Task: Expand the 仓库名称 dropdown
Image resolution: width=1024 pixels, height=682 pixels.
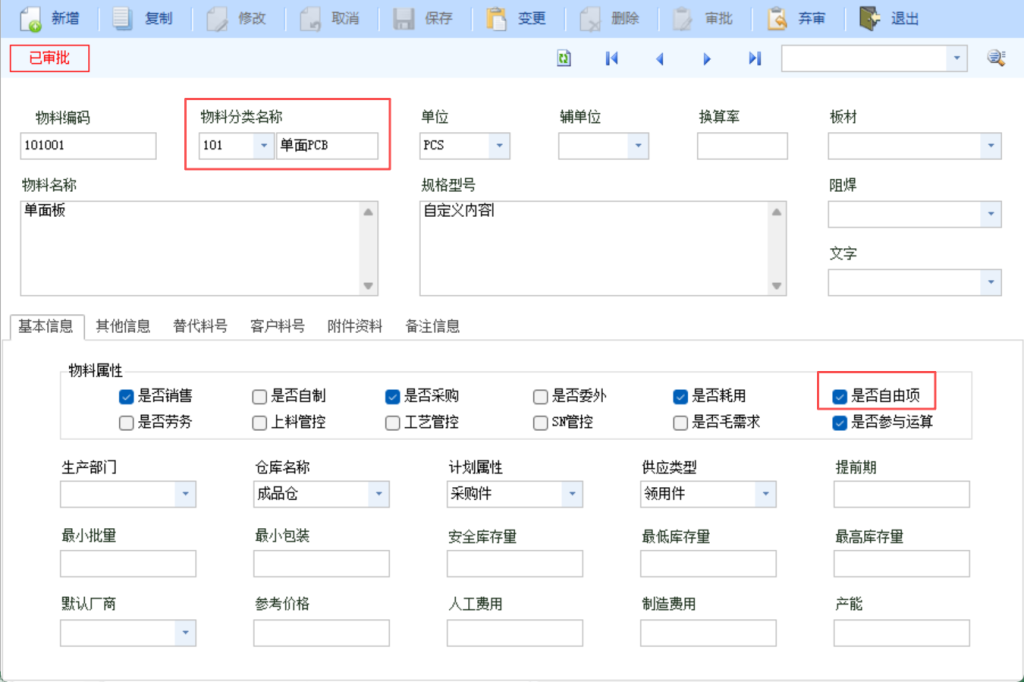Action: click(x=378, y=494)
